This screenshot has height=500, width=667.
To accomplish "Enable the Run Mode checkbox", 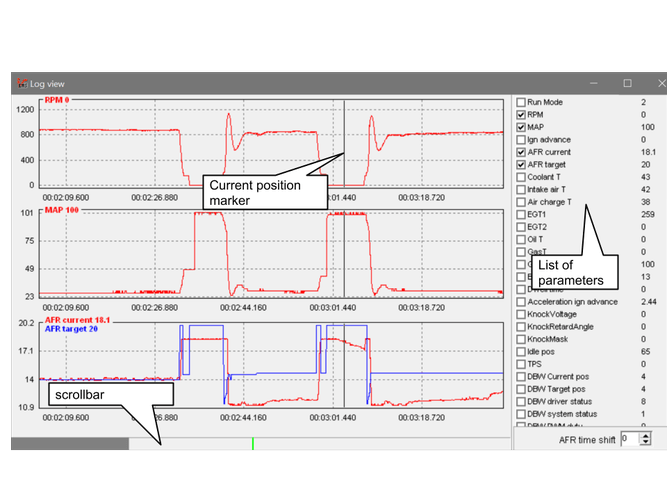I will 520,102.
